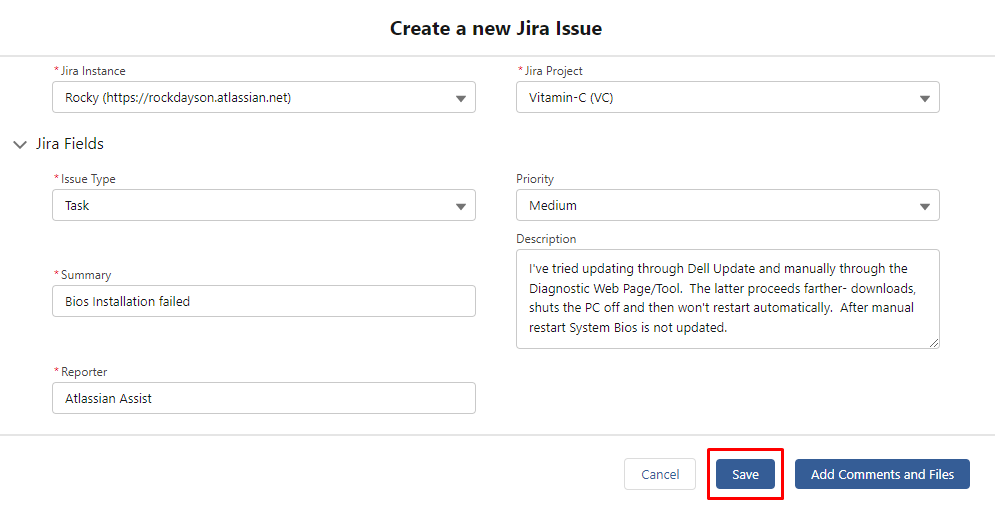Image resolution: width=995 pixels, height=509 pixels.
Task: Open the Jira Project dropdown
Action: pos(728,97)
